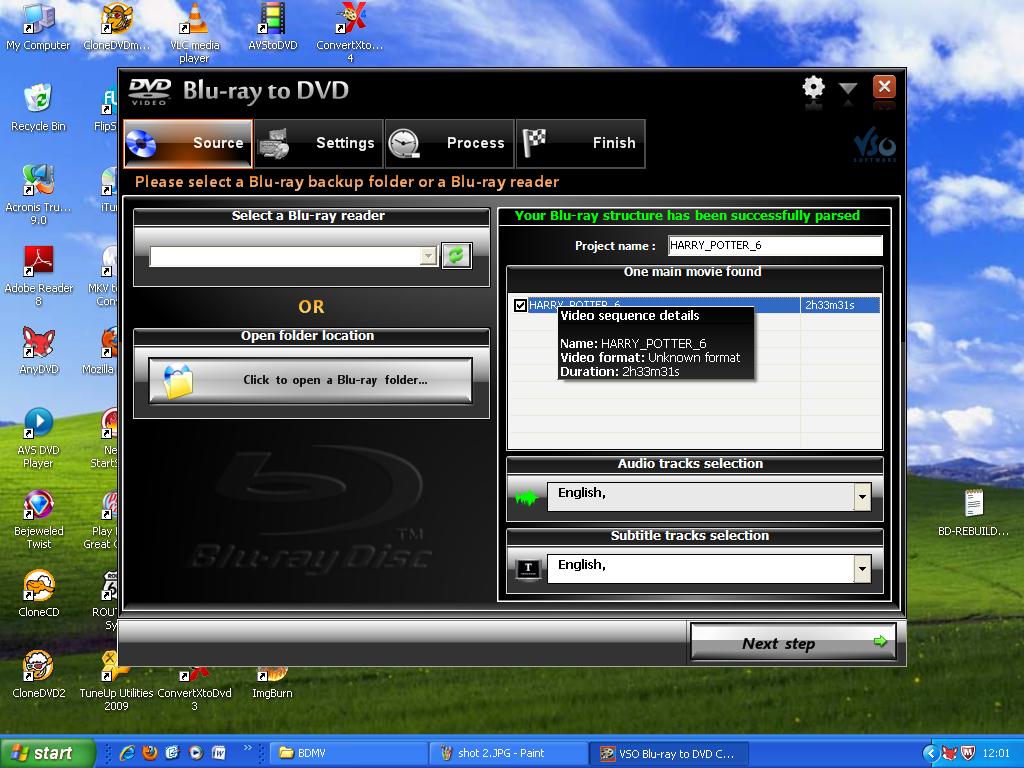1024x768 pixels.
Task: Refresh the Blu-ray reader list
Action: click(x=456, y=255)
